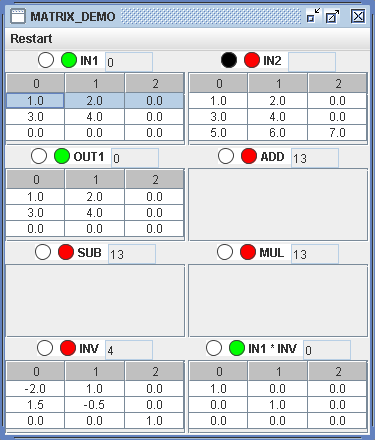
Task: Select the highlighted 1.0 cell in IN1 table
Action: click(35, 101)
